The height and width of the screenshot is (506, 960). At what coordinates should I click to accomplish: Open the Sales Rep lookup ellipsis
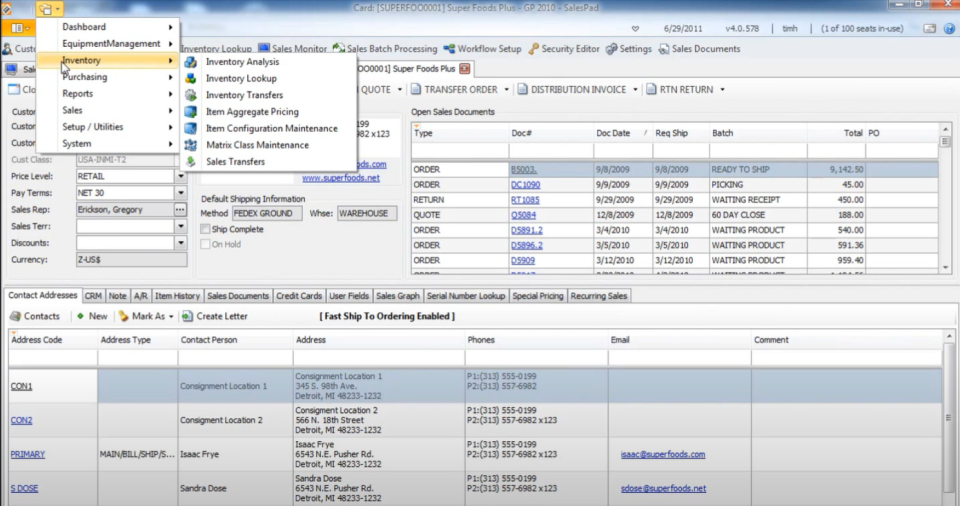[x=180, y=210]
